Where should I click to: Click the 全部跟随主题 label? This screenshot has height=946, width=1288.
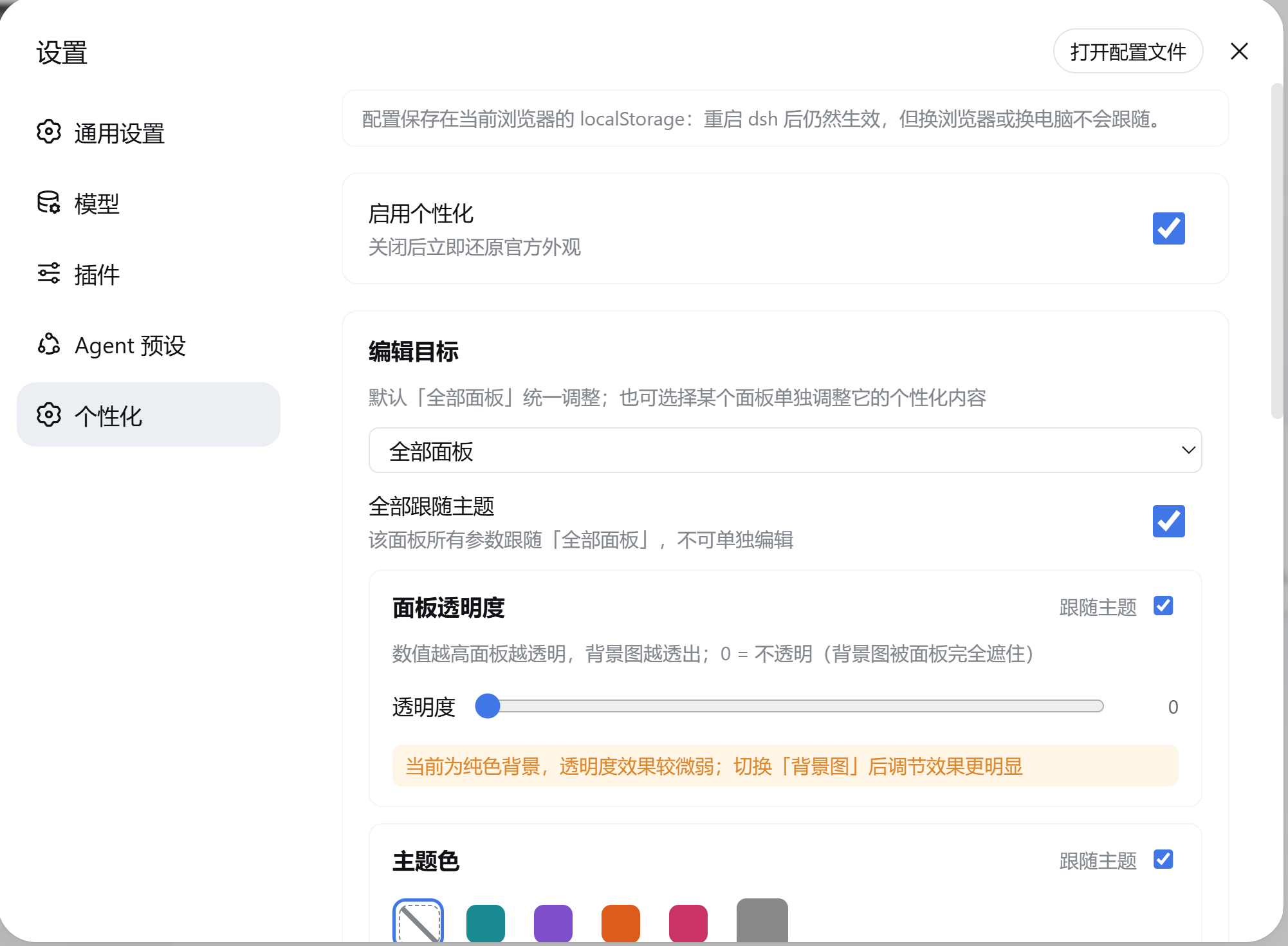pyautogui.click(x=431, y=506)
